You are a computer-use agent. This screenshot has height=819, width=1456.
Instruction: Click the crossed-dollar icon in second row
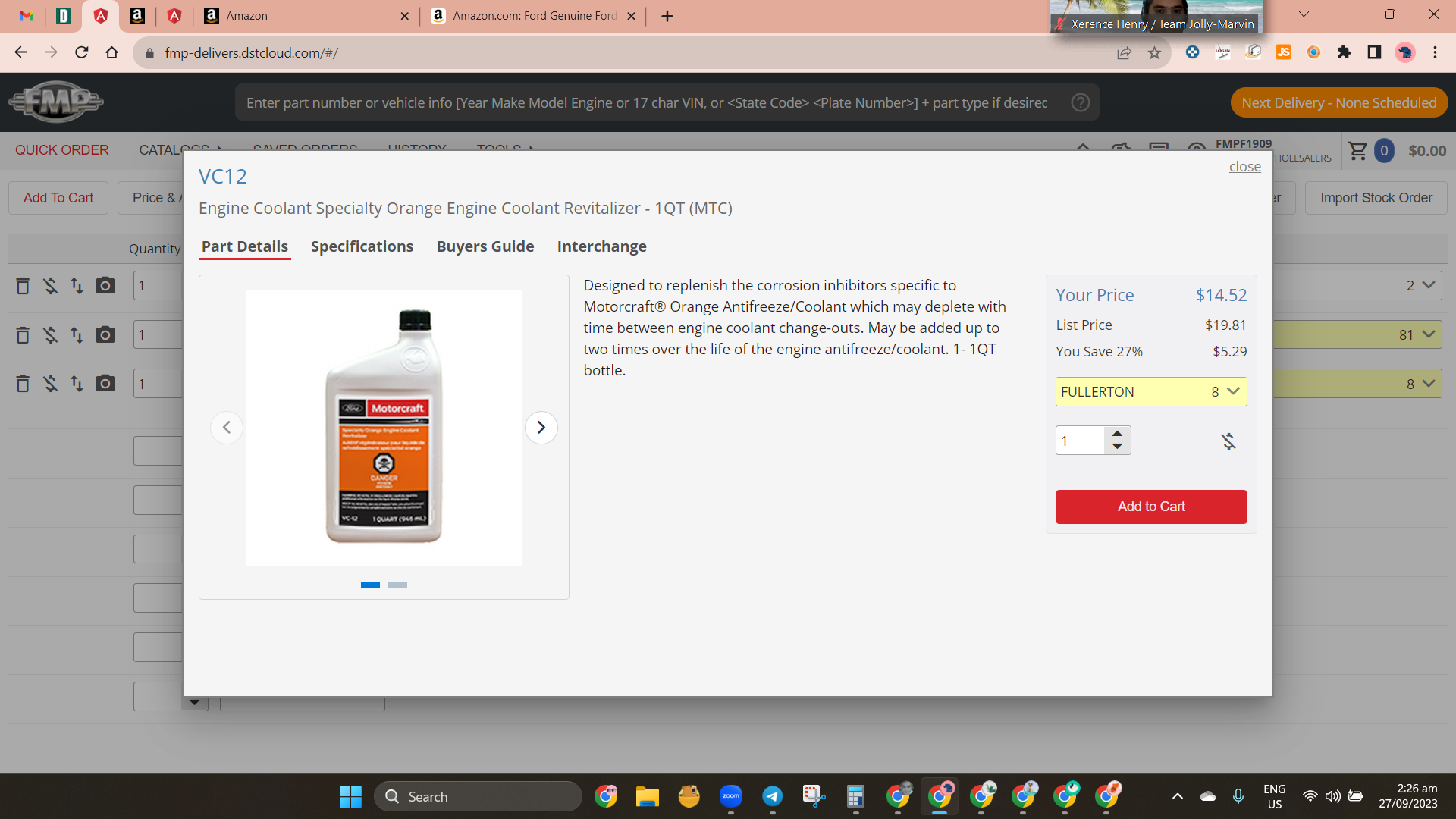pos(50,334)
